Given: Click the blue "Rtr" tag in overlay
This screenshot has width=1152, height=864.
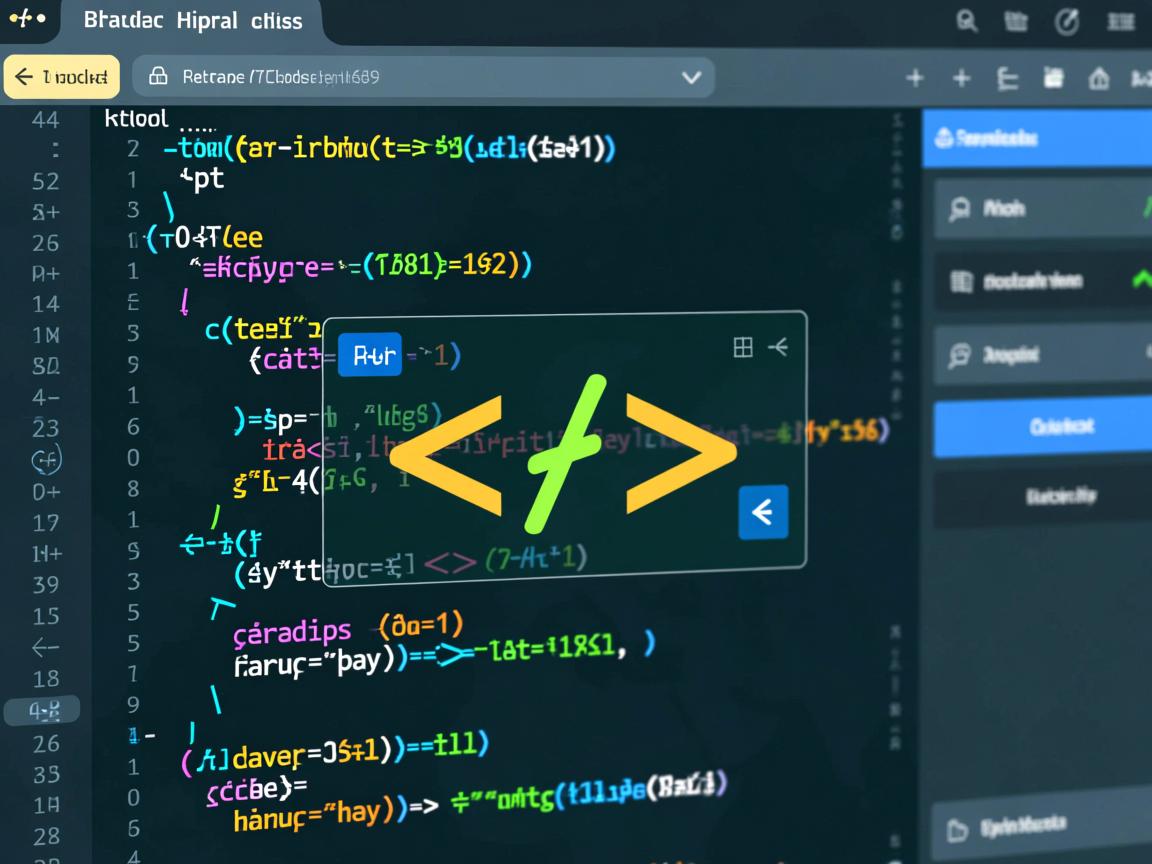Looking at the screenshot, I should coord(369,354).
